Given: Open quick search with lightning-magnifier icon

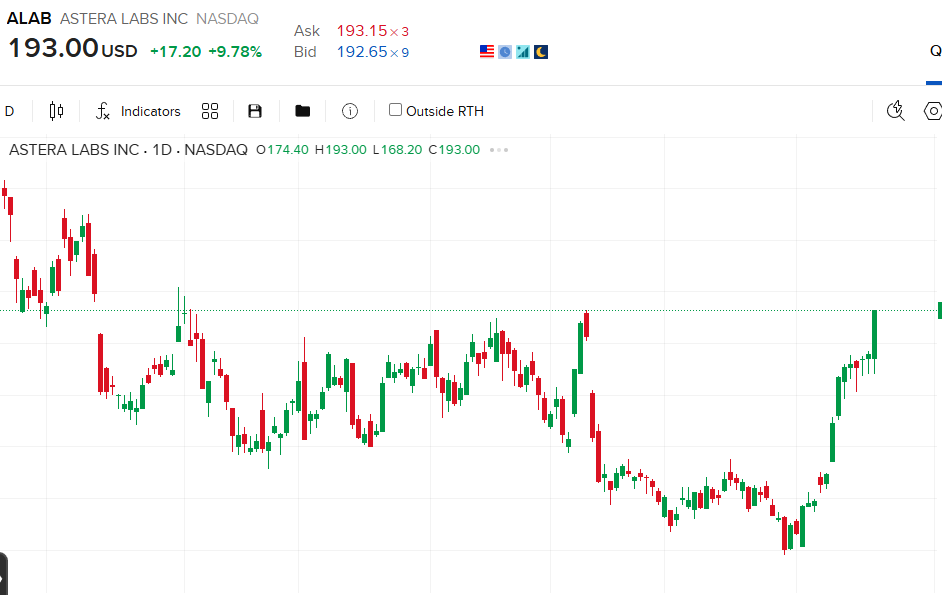Looking at the screenshot, I should 895,111.
